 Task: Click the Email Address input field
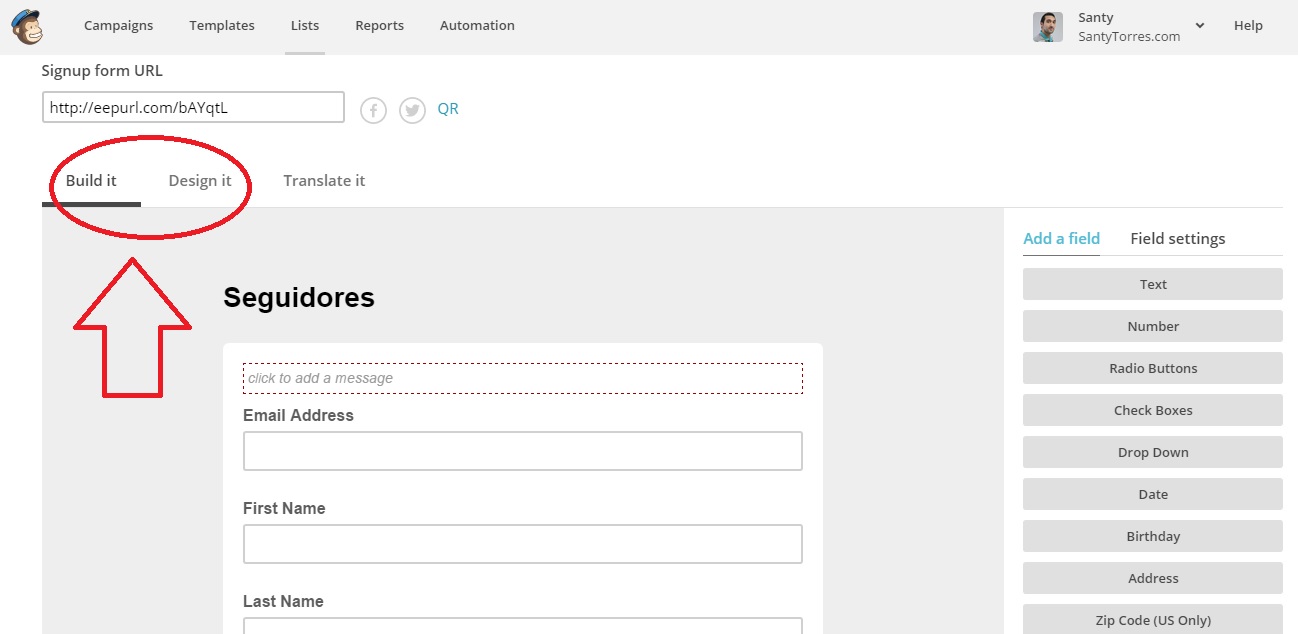(522, 451)
